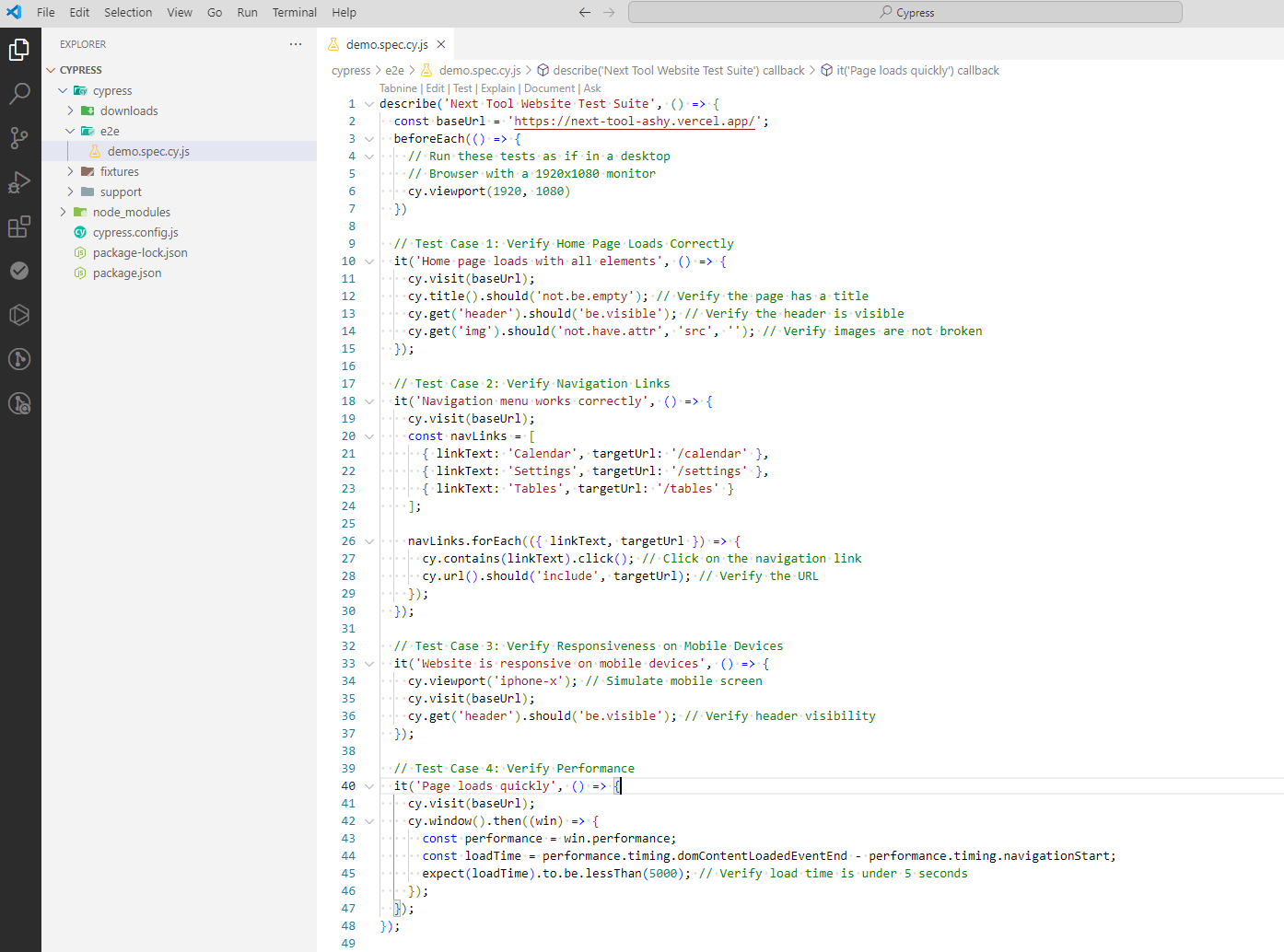Click the Explorer more actions ellipsis
This screenshot has height=952, width=1284.
click(295, 44)
